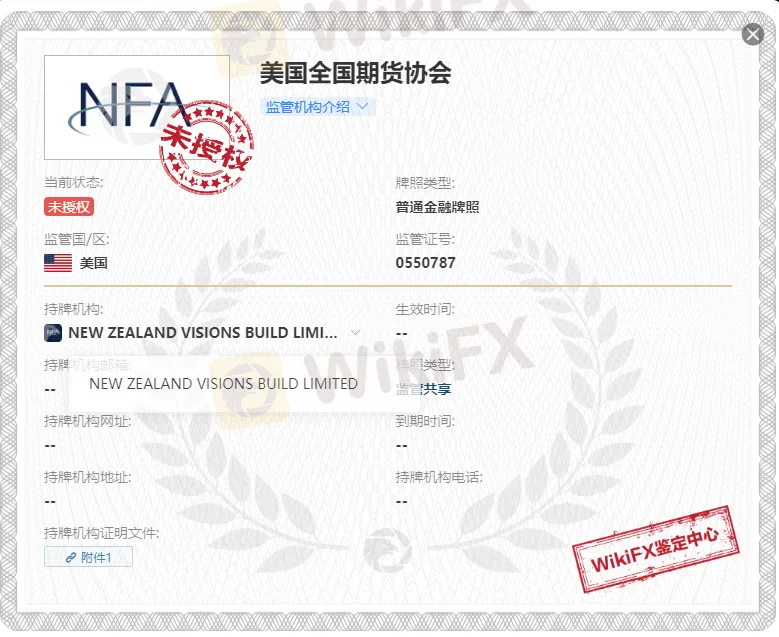The image size is (779, 637).
Task: Click the title 美国全国期货协会
Action: pyautogui.click(x=356, y=73)
